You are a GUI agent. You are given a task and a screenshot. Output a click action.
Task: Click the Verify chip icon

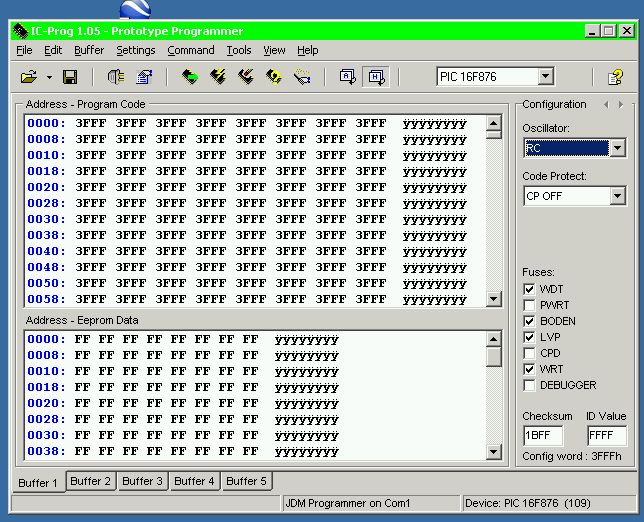point(274,77)
